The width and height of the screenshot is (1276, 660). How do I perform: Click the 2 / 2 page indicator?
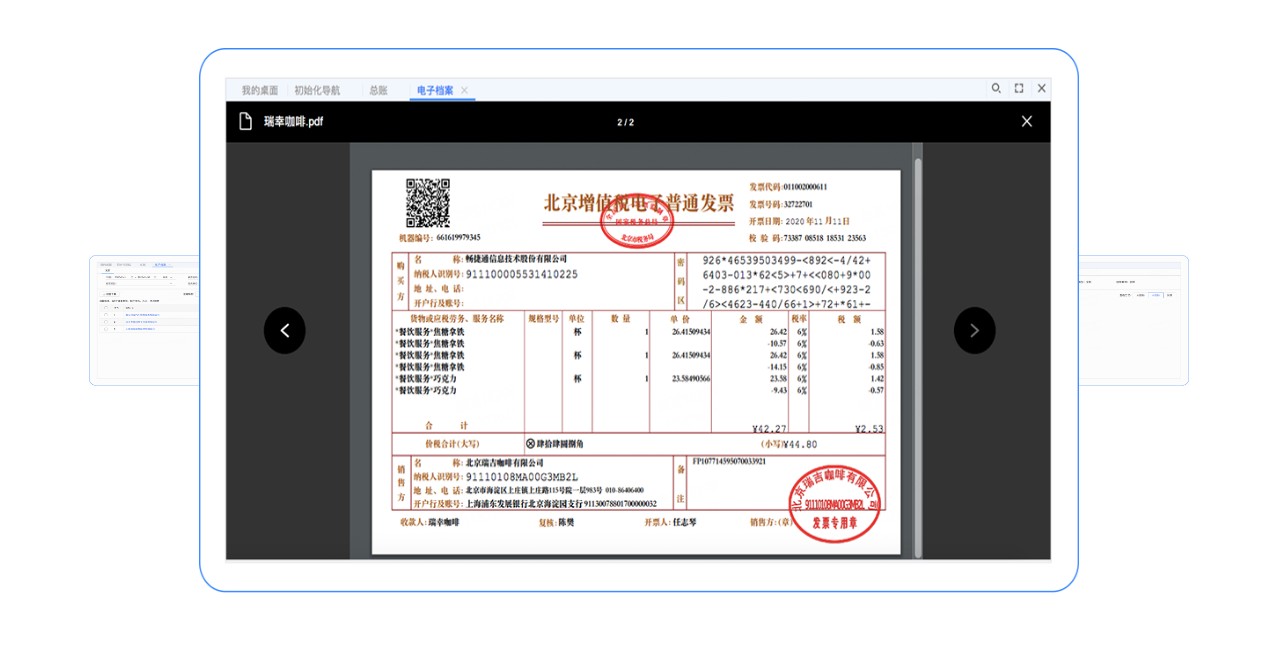point(626,123)
